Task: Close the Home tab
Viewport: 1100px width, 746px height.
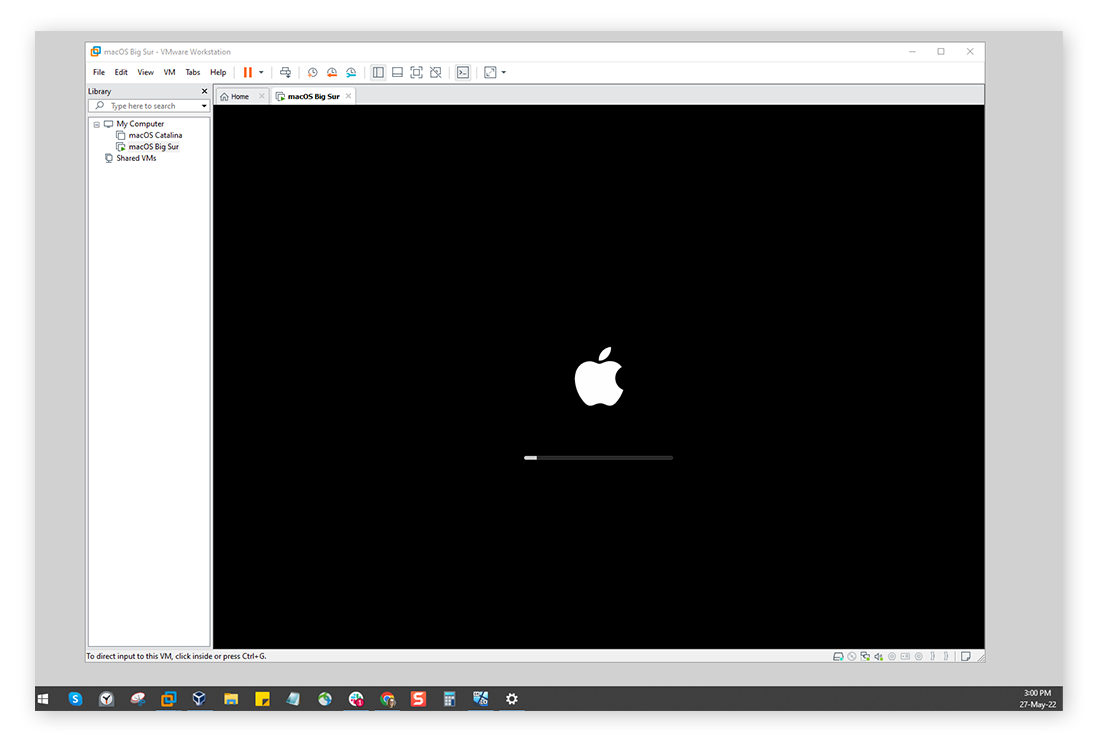Action: point(262,96)
